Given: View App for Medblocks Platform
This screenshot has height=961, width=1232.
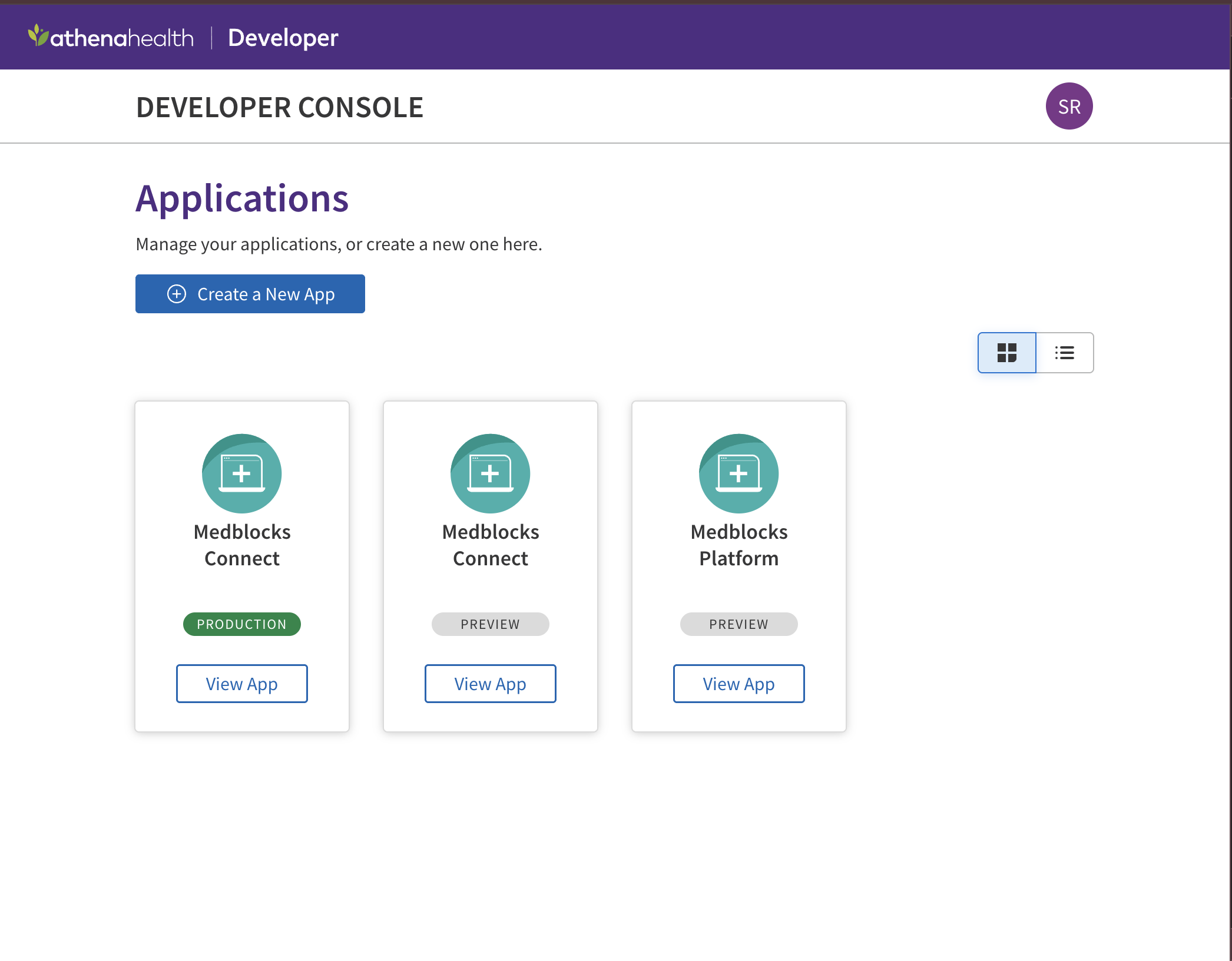Looking at the screenshot, I should [739, 684].
